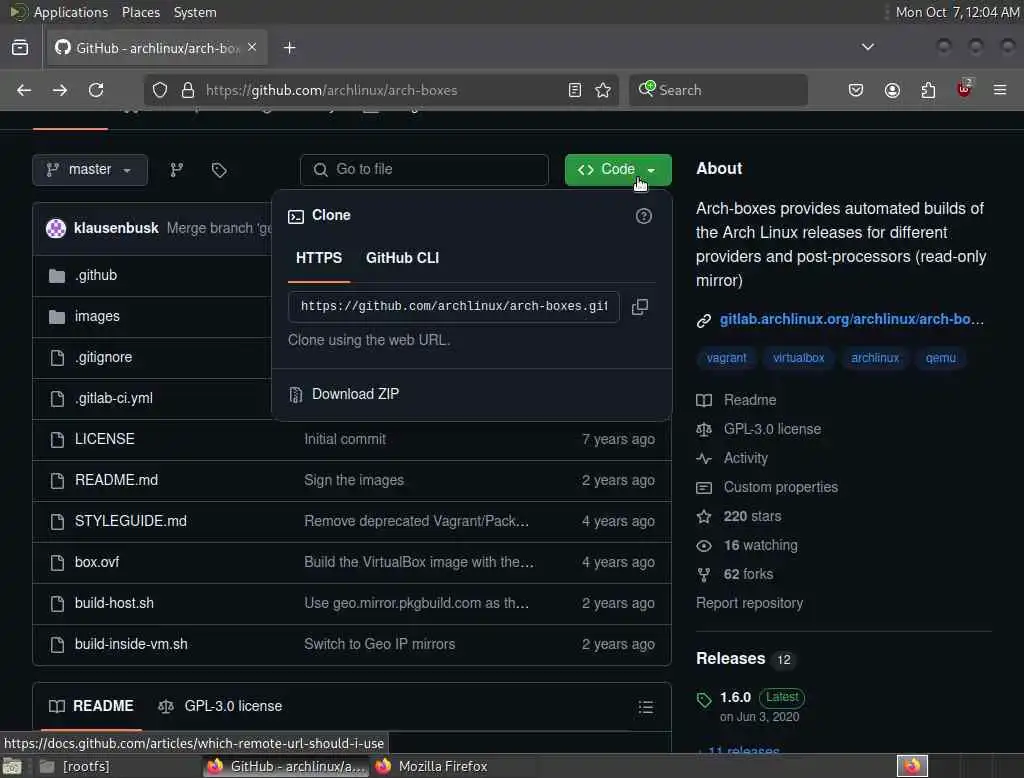Open tracking protection shield icon

pyautogui.click(x=160, y=90)
